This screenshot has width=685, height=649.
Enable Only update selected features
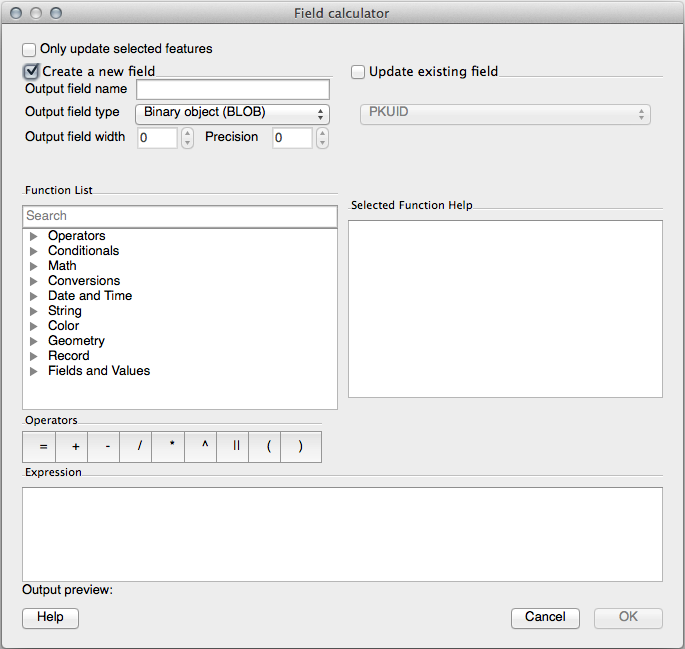(30, 49)
